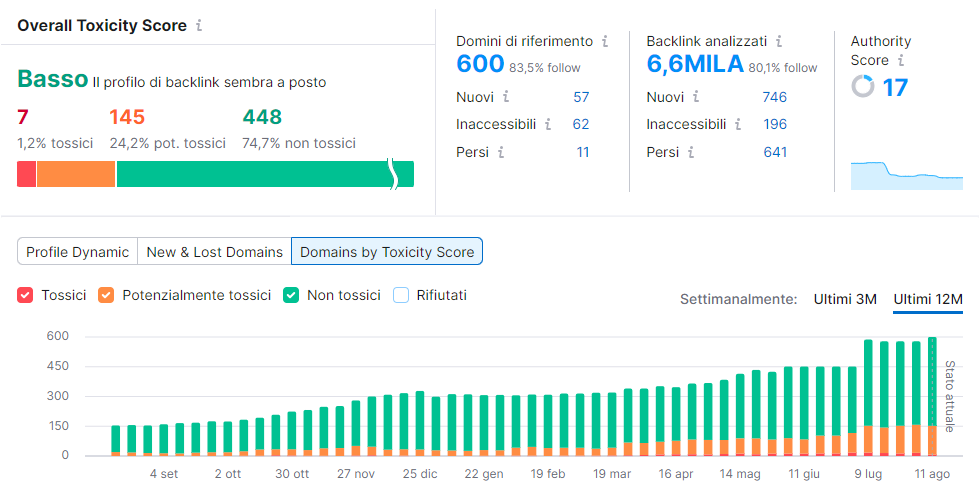This screenshot has height=500, width=980.
Task: Click the chart bar above 4 set
Action: (164, 440)
